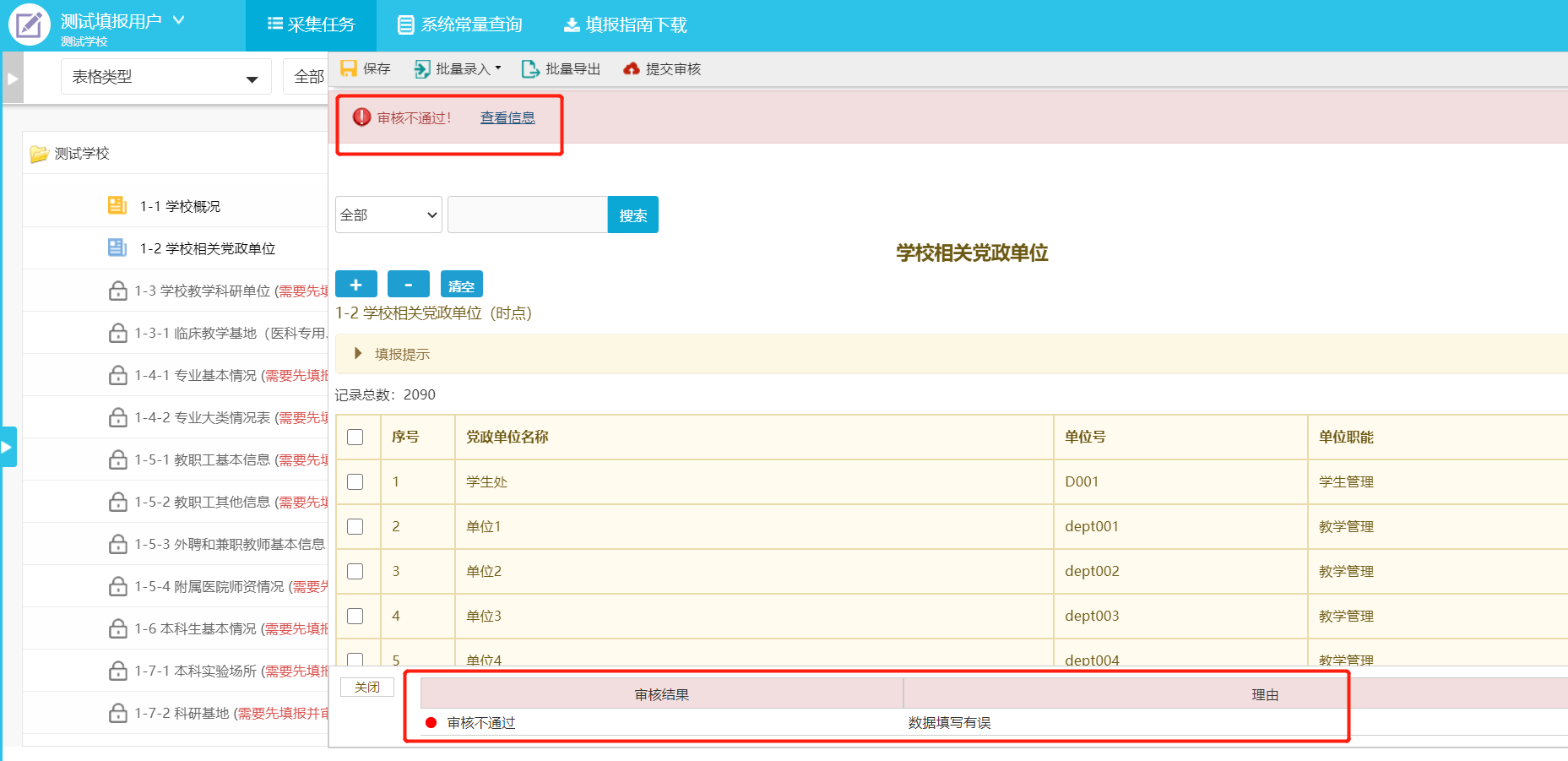Image resolution: width=1568 pixels, height=761 pixels.
Task: Toggle the select-all checkbox in table header
Action: click(355, 438)
